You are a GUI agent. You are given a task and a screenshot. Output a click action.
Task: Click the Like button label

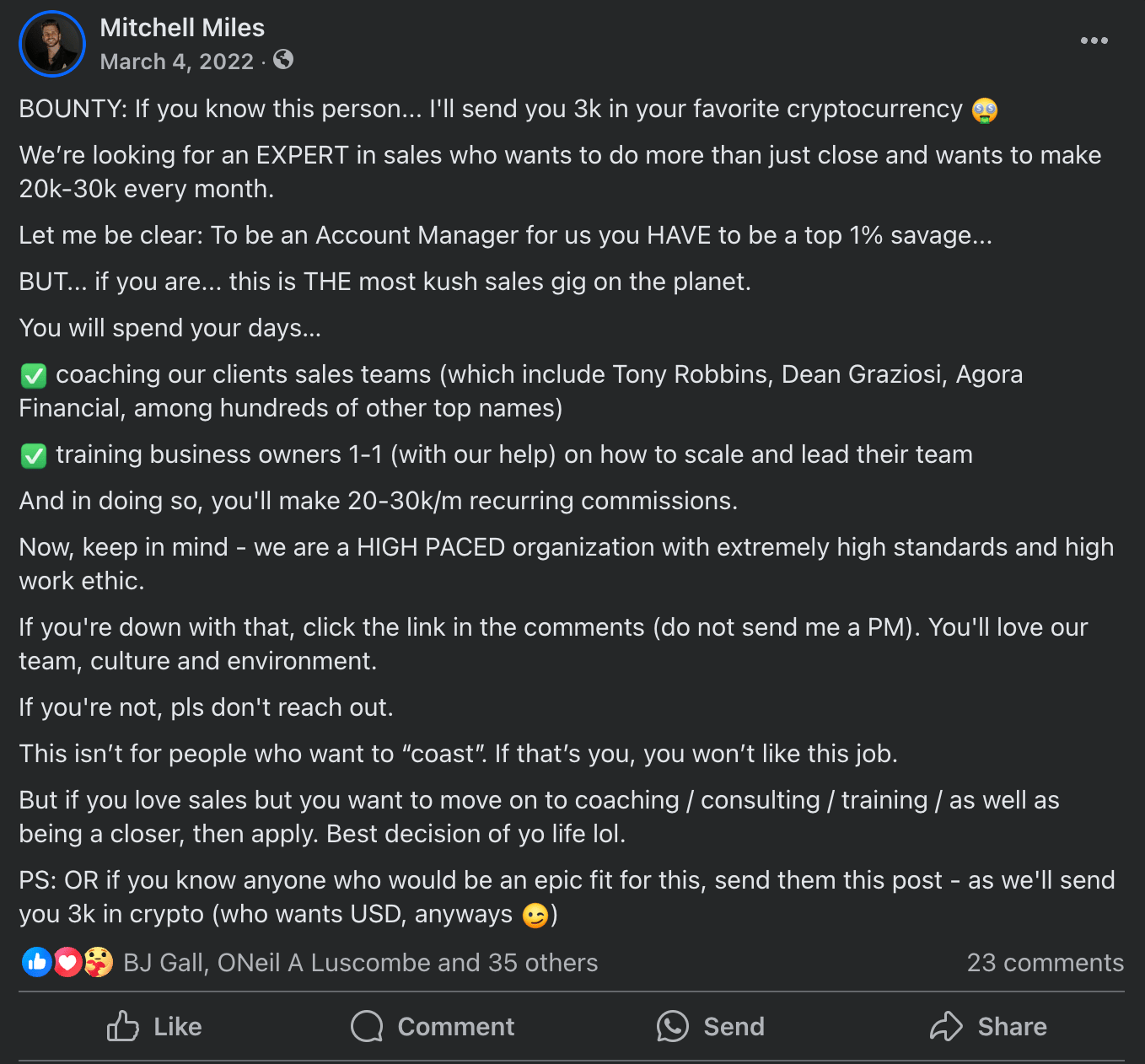pyautogui.click(x=177, y=1027)
